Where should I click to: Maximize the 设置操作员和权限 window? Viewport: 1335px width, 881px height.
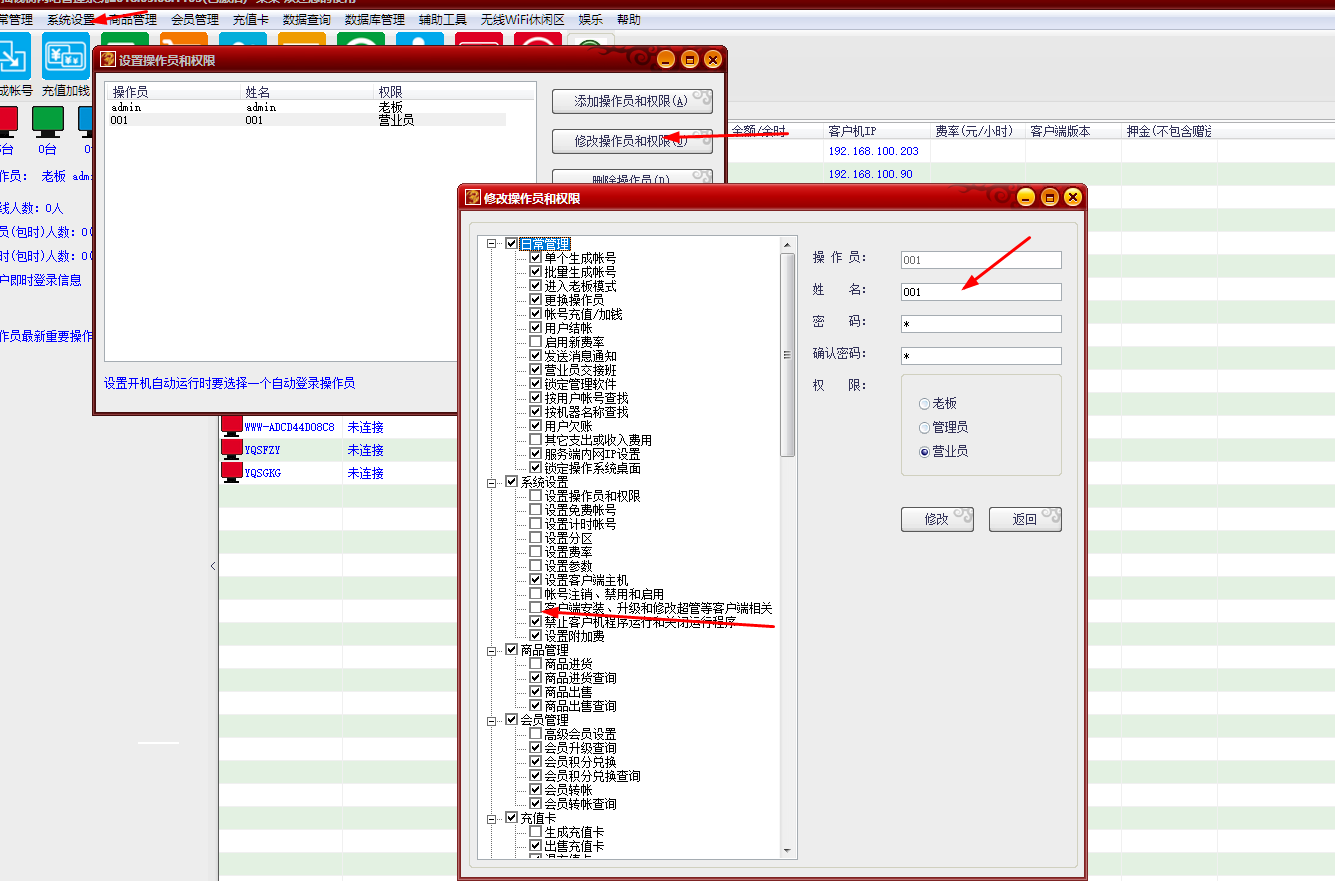click(x=690, y=59)
